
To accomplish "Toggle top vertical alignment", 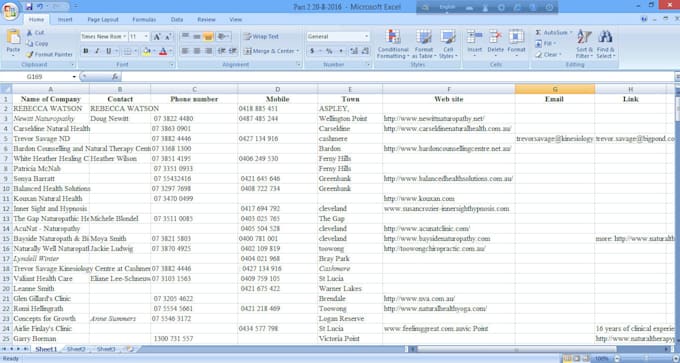I will [185, 36].
